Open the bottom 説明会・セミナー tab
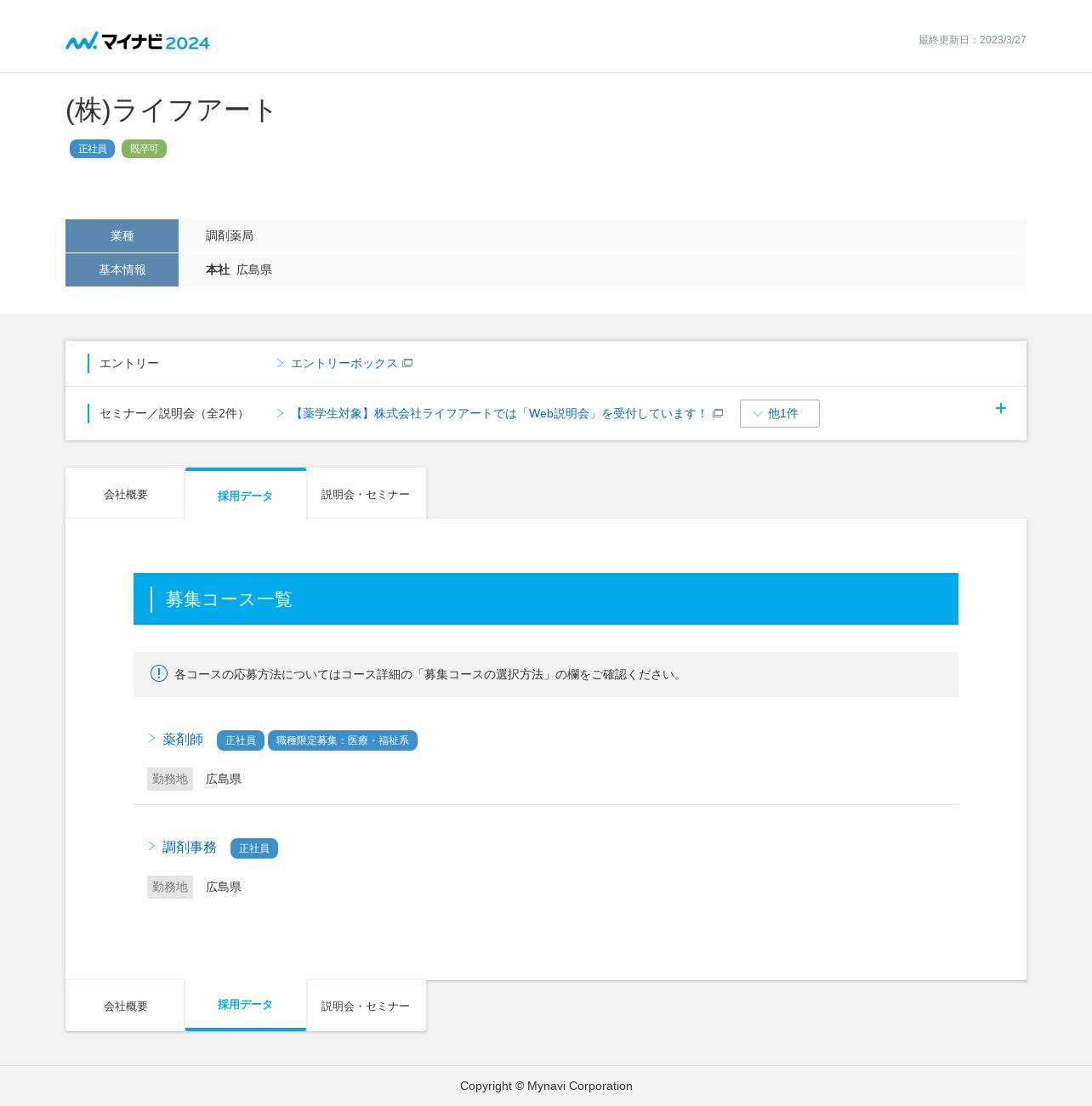The image size is (1092, 1106). (367, 1006)
